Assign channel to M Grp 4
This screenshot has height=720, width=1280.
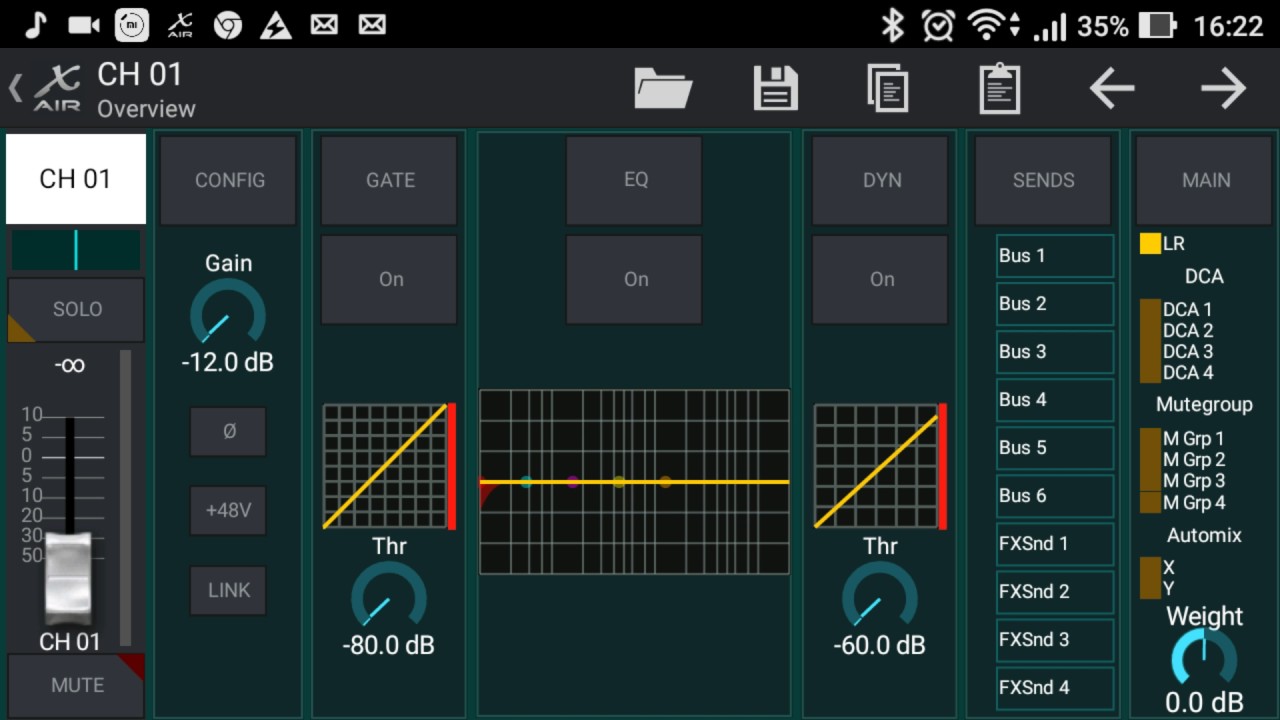pyautogui.click(x=1182, y=502)
